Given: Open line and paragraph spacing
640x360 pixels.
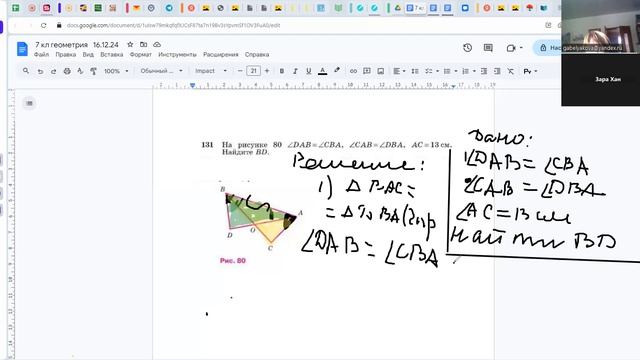Looking at the screenshot, I should [415, 71].
